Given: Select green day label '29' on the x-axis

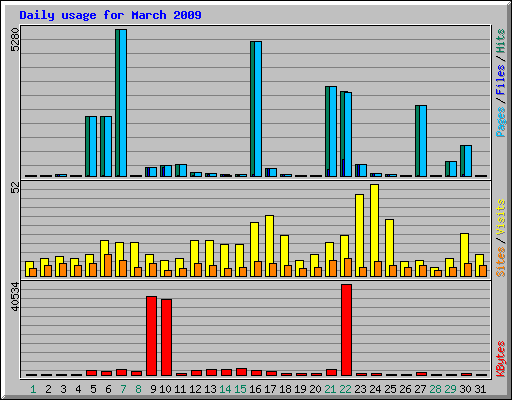Looking at the screenshot, I should [450, 389].
